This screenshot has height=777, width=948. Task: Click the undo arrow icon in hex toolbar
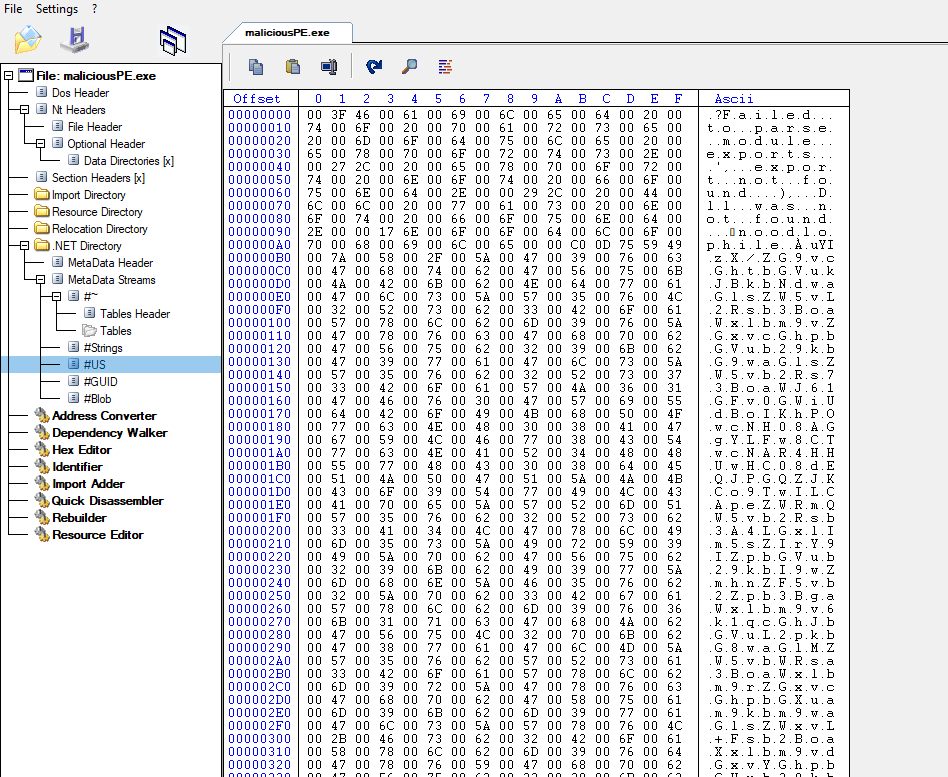(374, 67)
